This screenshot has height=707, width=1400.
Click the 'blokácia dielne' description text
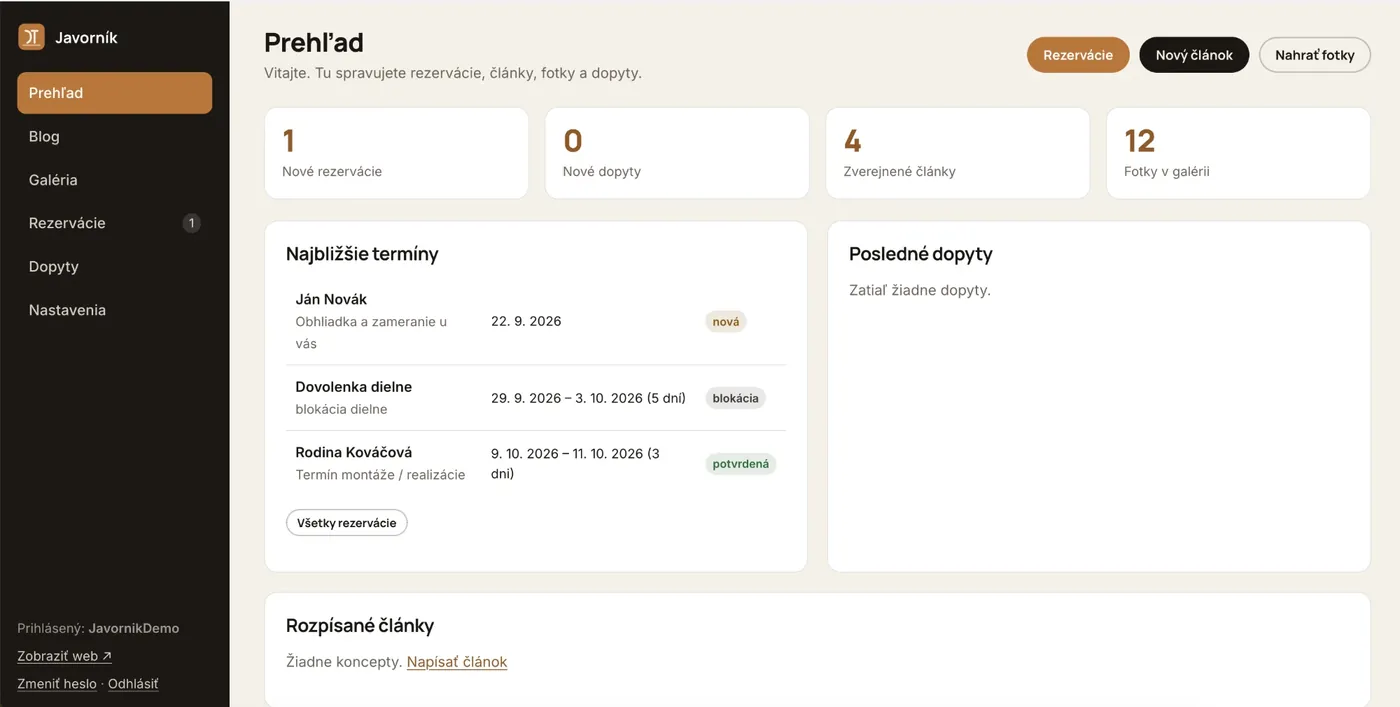pos(341,409)
